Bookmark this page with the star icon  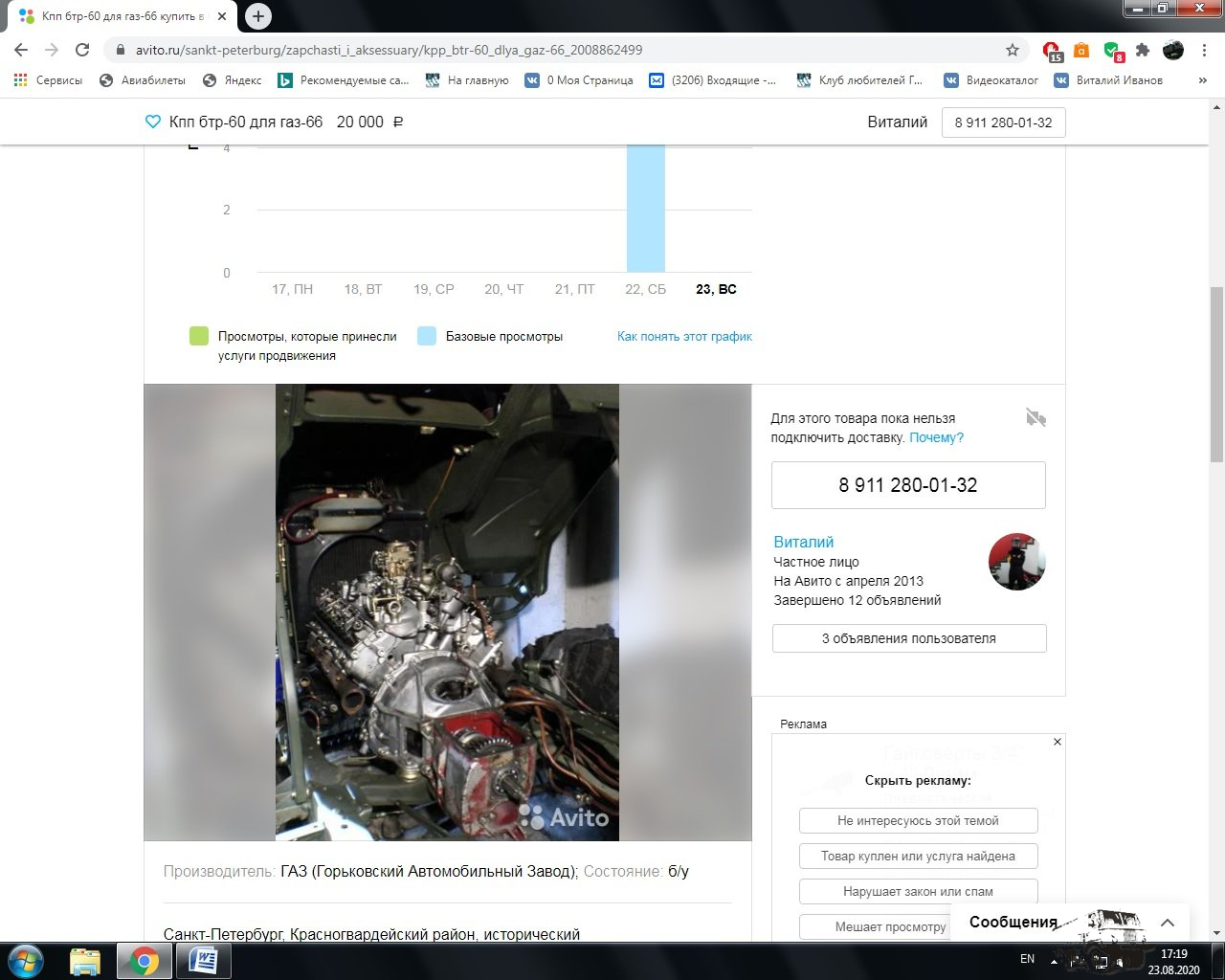[1013, 50]
